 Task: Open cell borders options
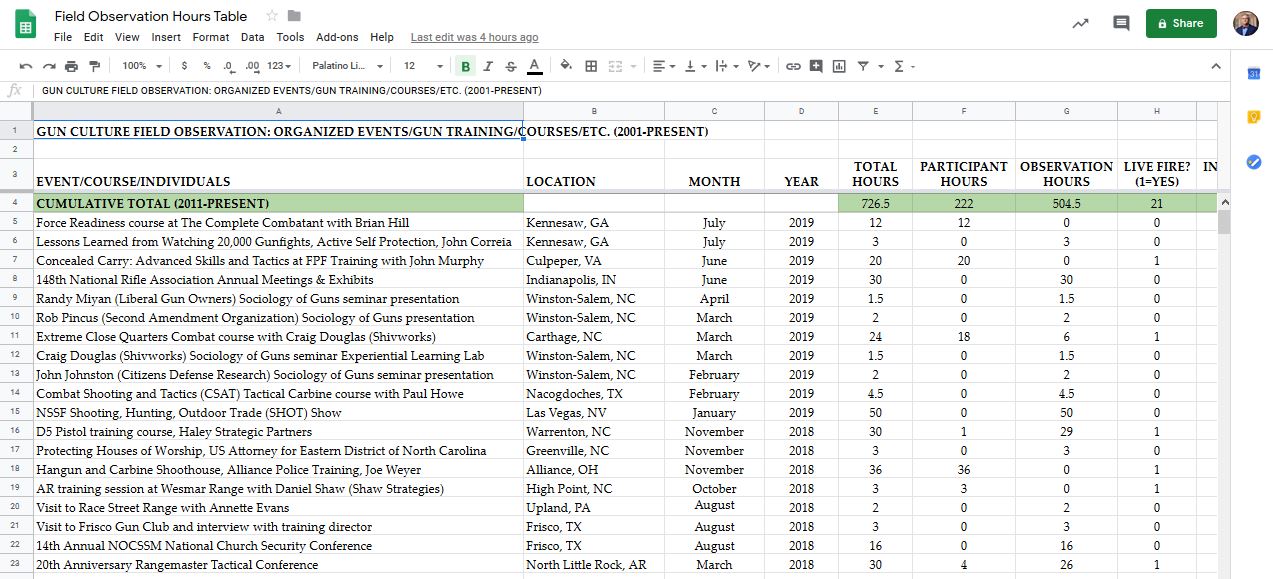coord(591,66)
